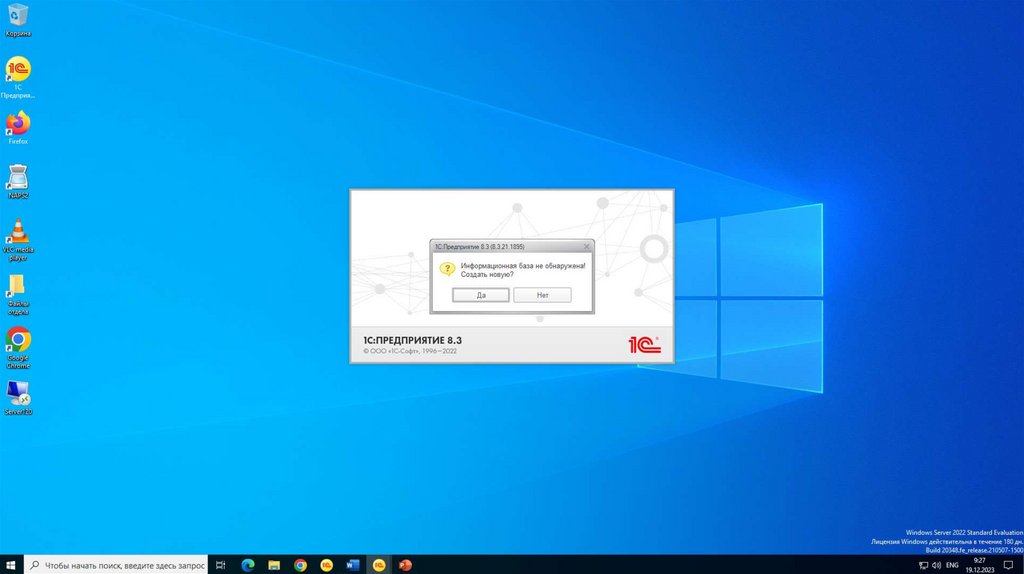Screen dimensions: 1024x574
Task: Click the yellow question mark dialog icon
Action: pyautogui.click(x=447, y=268)
